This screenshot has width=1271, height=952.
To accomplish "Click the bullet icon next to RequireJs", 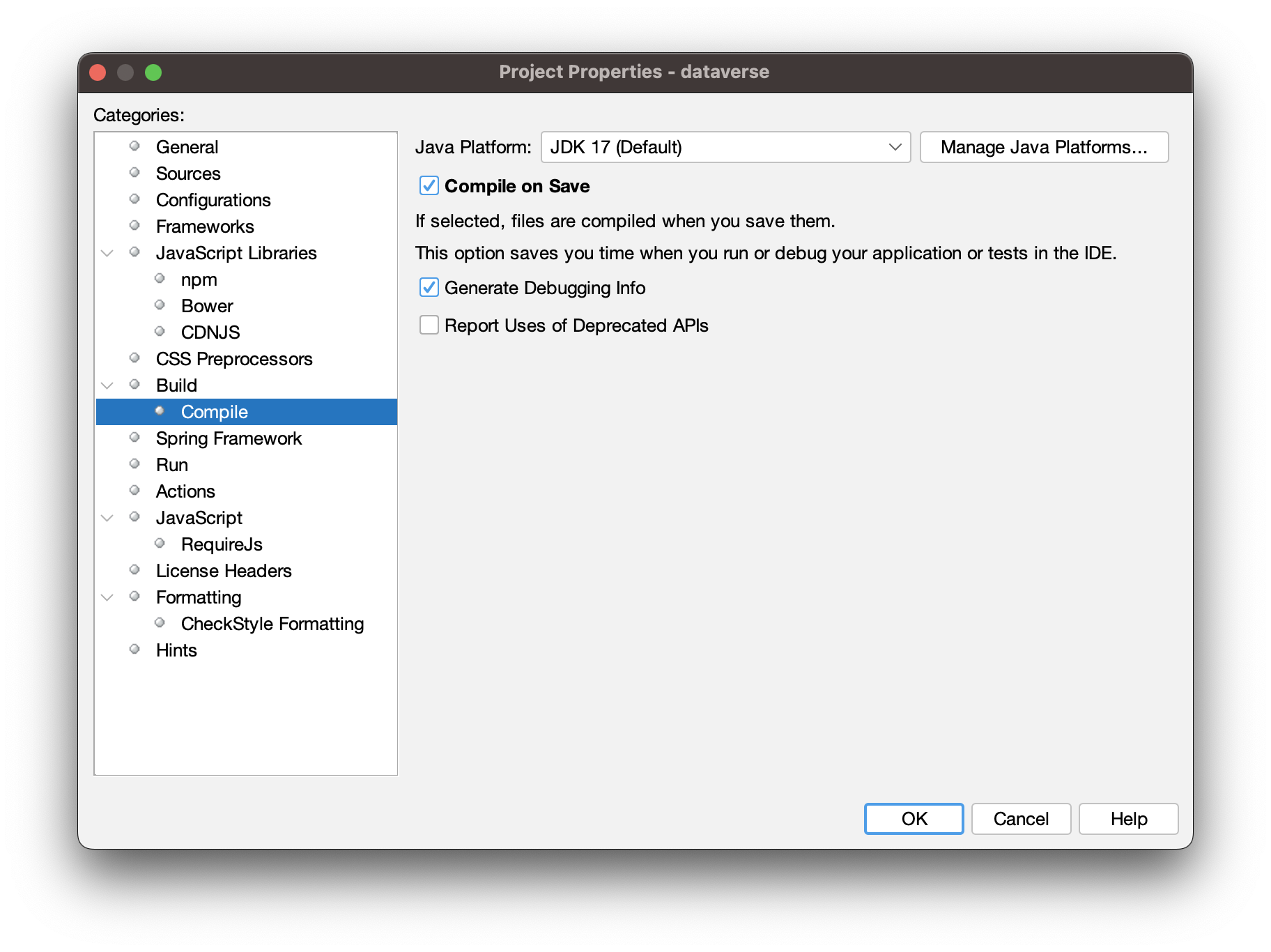I will [x=160, y=544].
